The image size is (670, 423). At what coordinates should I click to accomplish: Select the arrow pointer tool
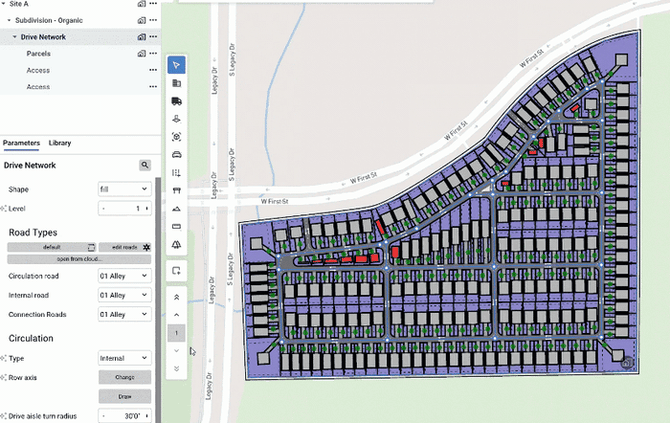pos(176,65)
